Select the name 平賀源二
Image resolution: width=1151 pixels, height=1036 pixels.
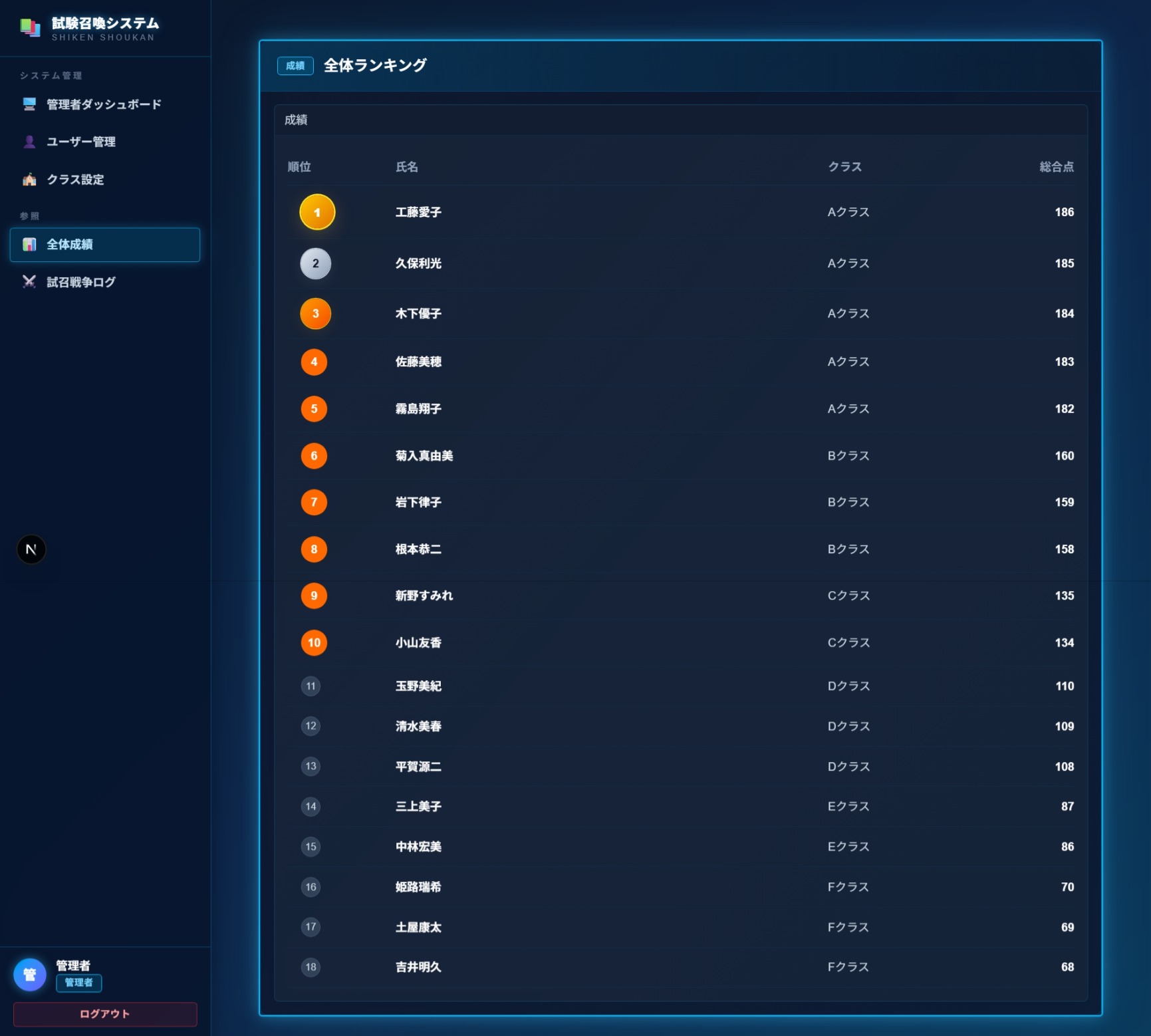point(418,767)
